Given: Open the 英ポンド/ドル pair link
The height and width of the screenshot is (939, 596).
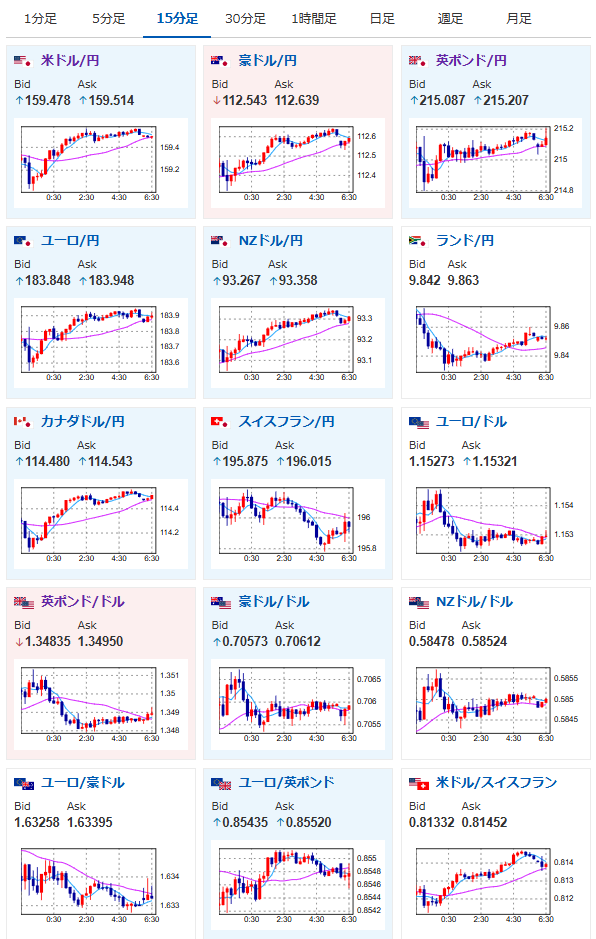Looking at the screenshot, I should 83,602.
